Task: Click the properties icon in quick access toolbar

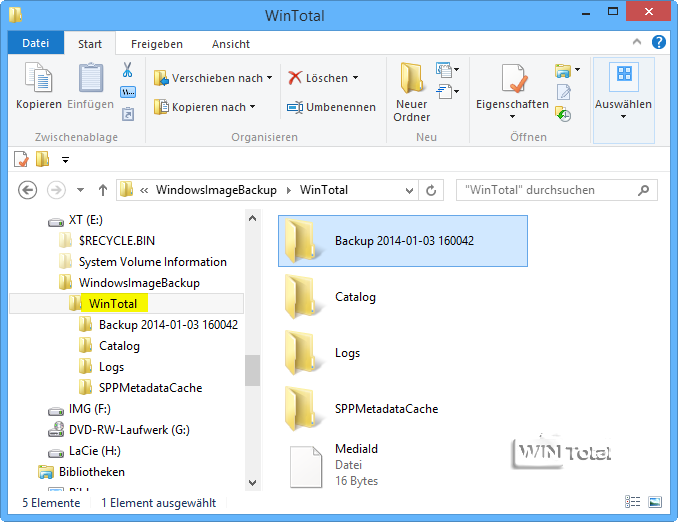Action: click(21, 159)
